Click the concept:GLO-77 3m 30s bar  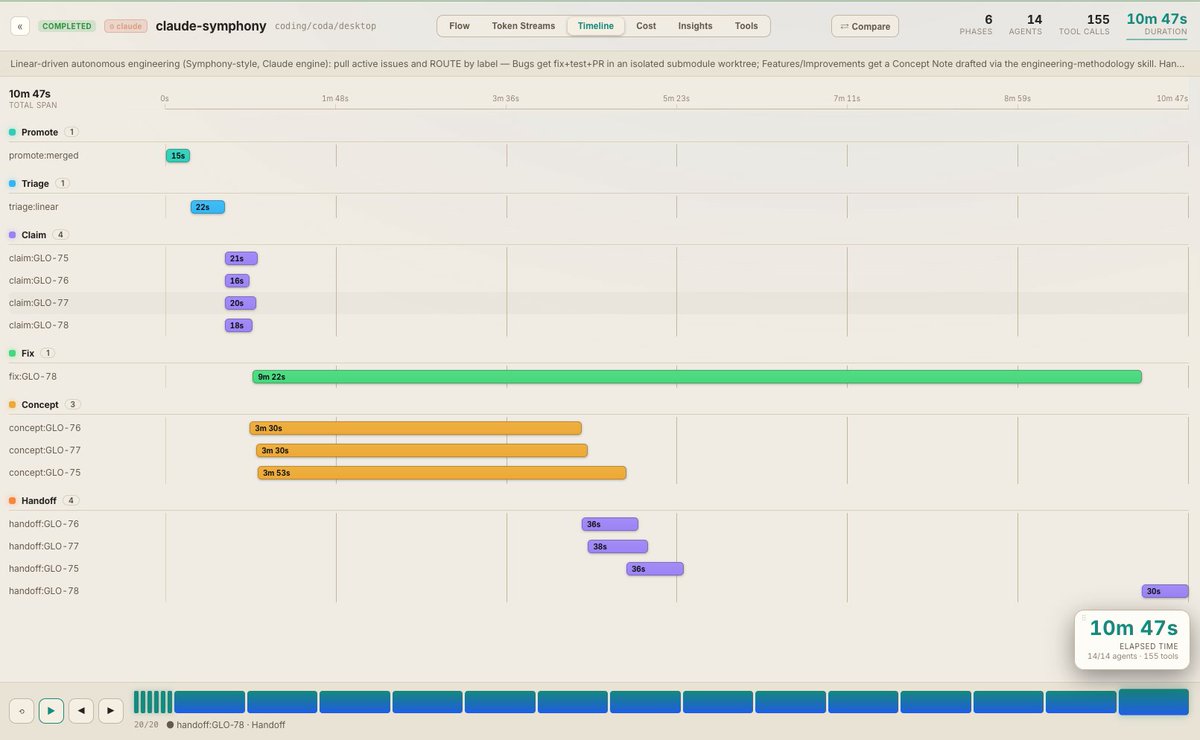click(422, 450)
